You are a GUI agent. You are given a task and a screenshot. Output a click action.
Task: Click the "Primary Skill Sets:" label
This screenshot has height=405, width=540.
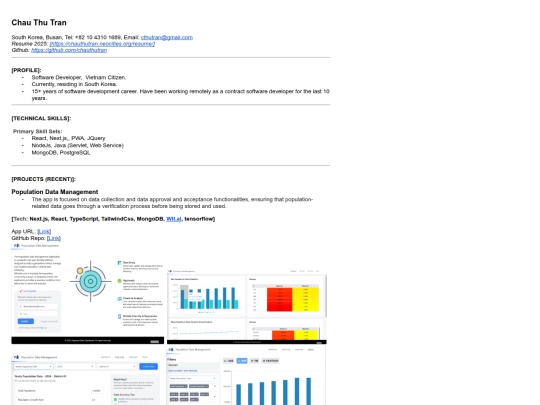tap(38, 131)
